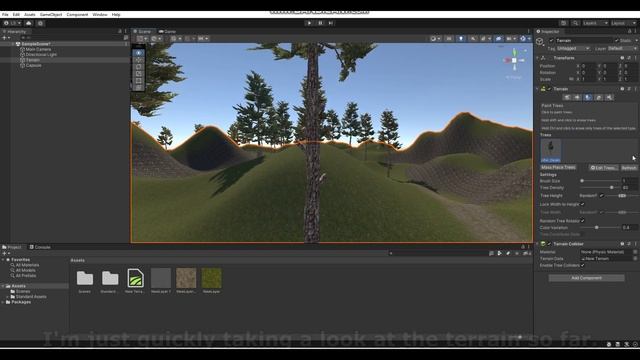Toggle the Static checkbox
The width and height of the screenshot is (640, 360).
point(616,40)
